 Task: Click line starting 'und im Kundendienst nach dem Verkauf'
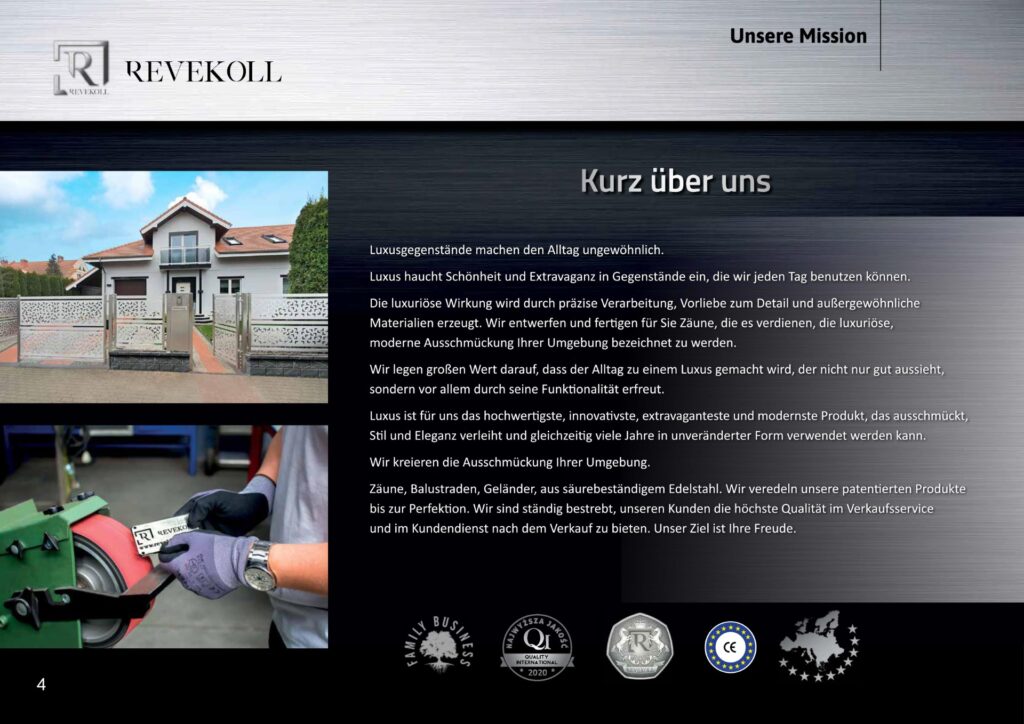583,529
